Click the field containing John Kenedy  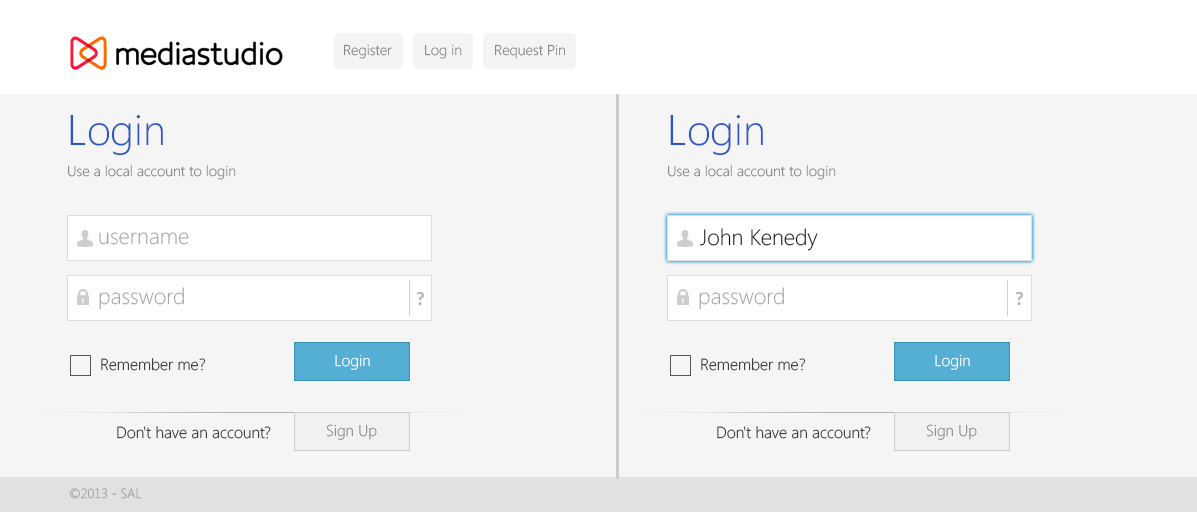[849, 238]
